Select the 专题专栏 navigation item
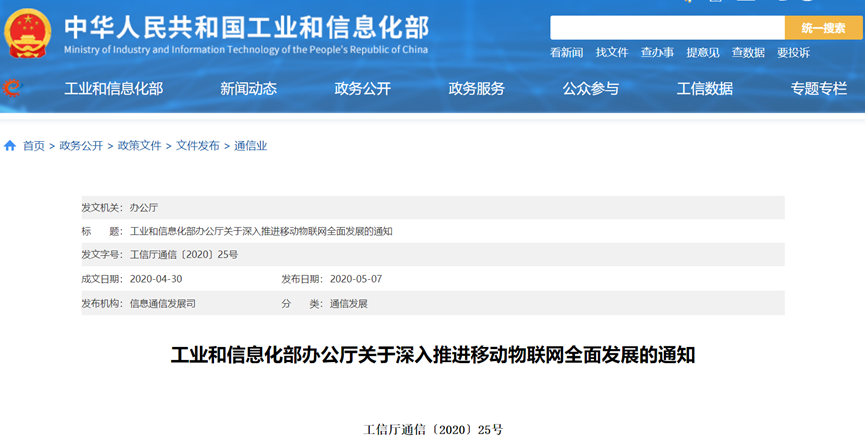The height and width of the screenshot is (447, 865). [x=818, y=89]
